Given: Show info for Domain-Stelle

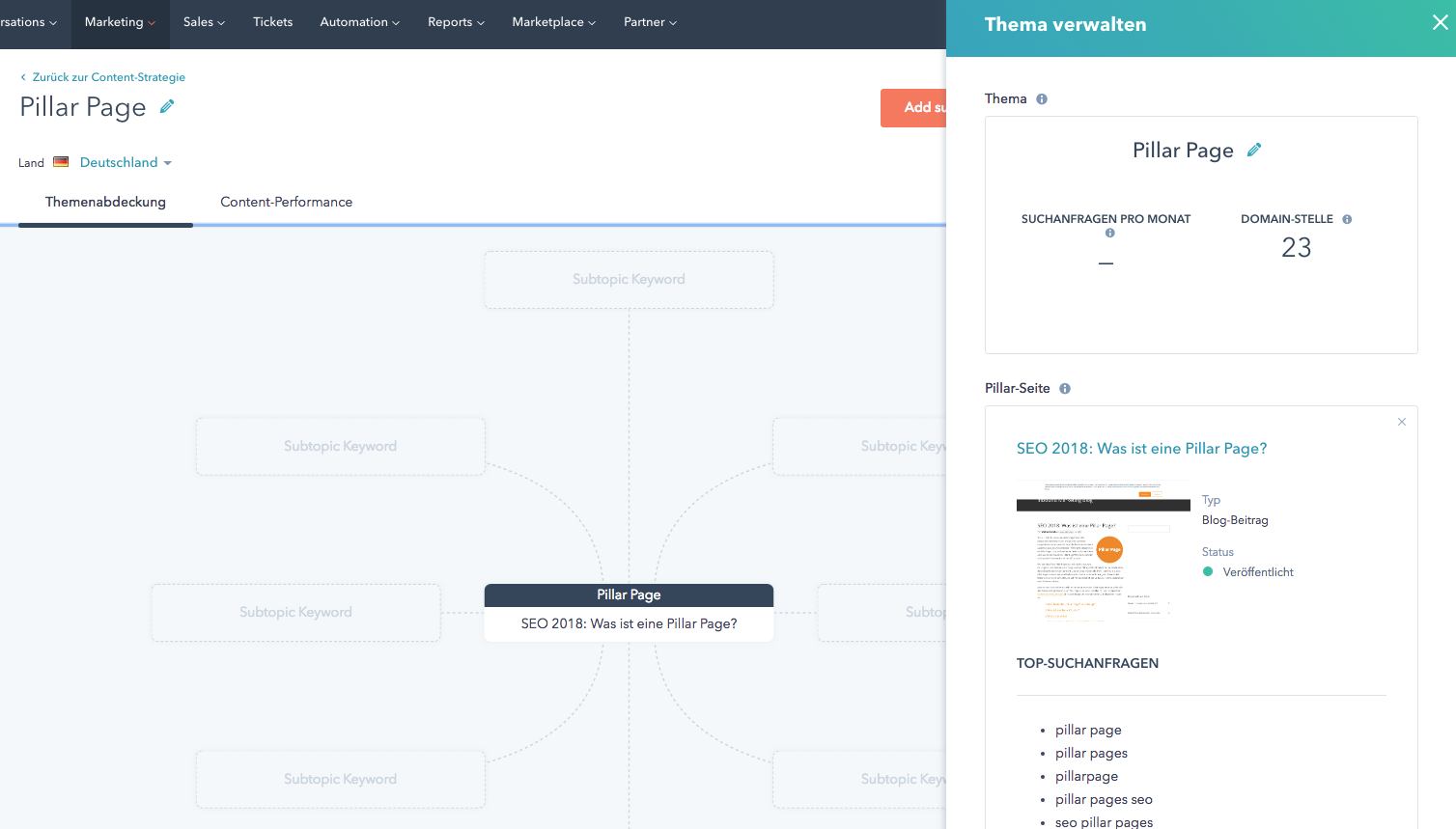Looking at the screenshot, I should click(1347, 219).
